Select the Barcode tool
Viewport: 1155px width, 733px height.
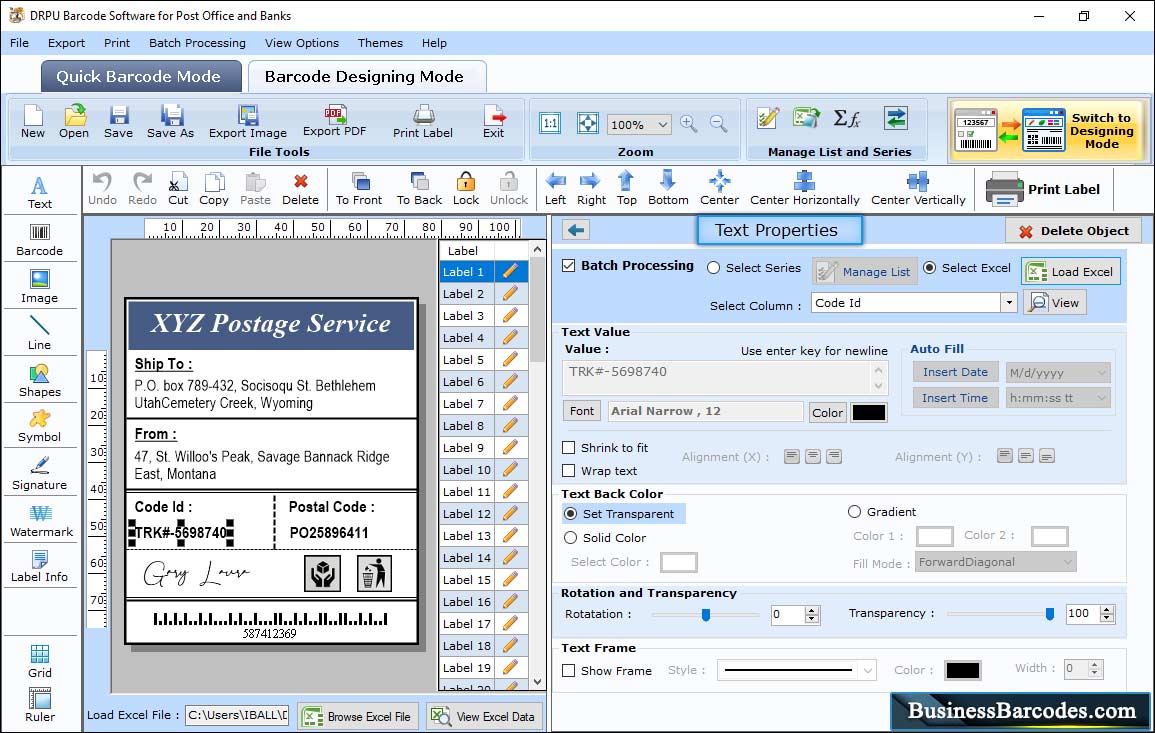click(40, 240)
